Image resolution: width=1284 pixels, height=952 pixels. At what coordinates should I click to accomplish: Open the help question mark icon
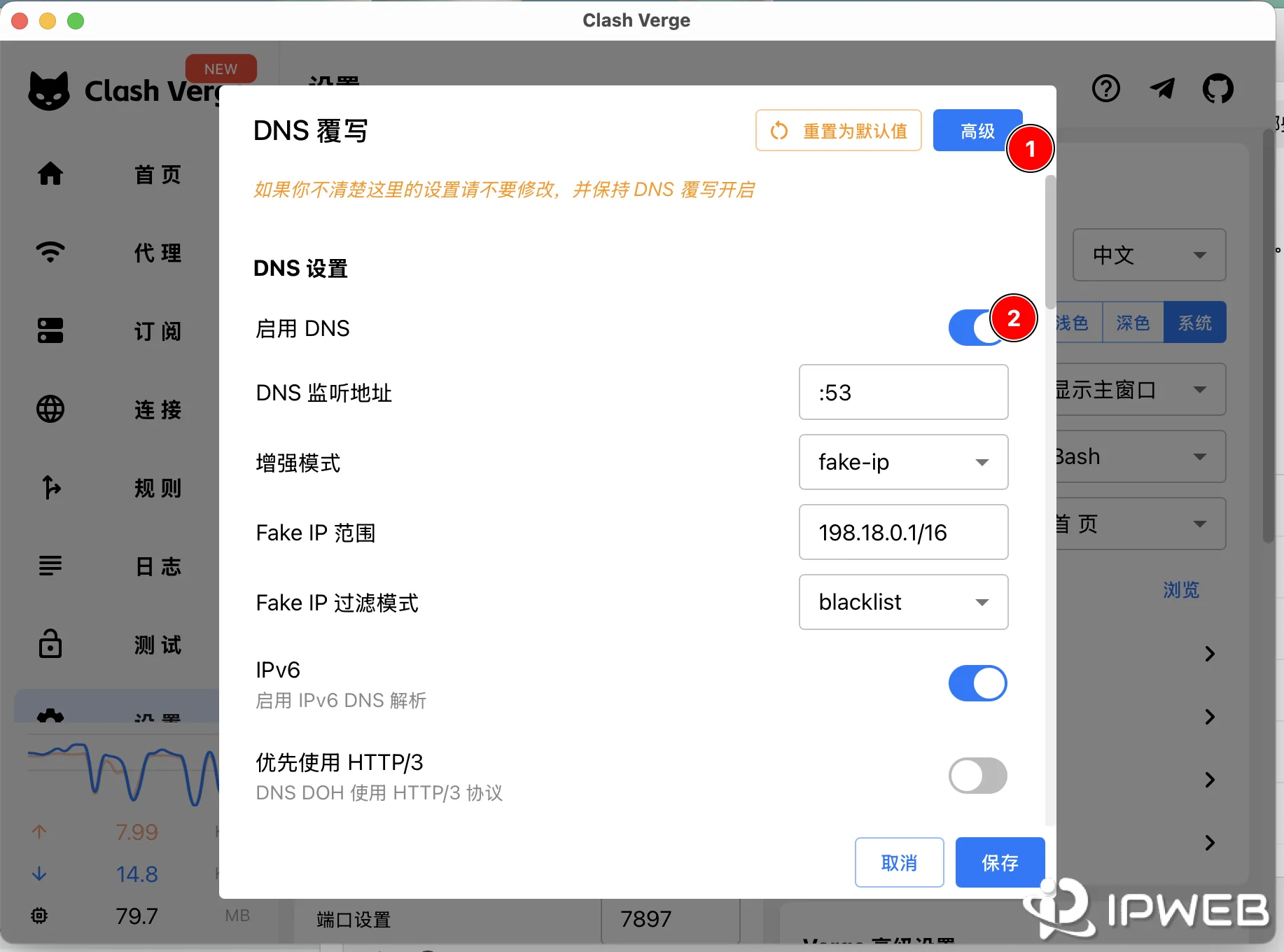tap(1106, 89)
